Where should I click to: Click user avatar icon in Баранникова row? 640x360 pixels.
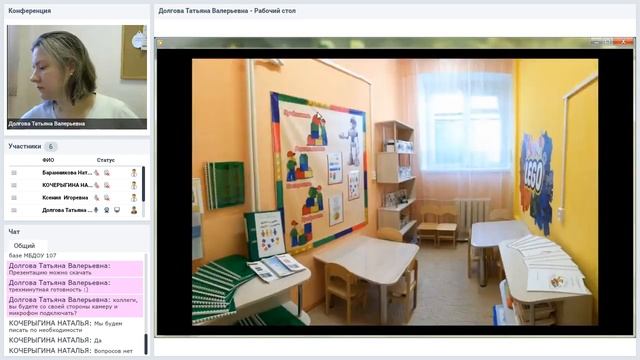coord(134,173)
